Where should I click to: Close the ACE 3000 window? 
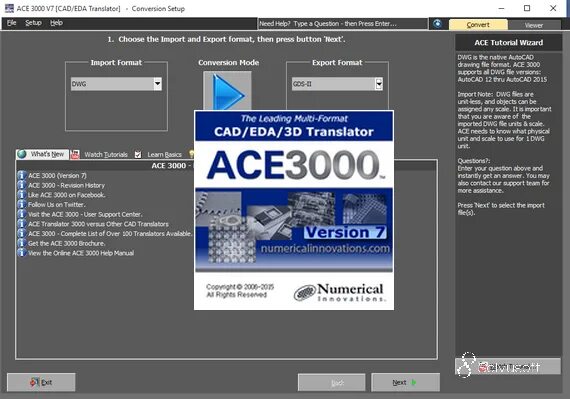point(553,8)
